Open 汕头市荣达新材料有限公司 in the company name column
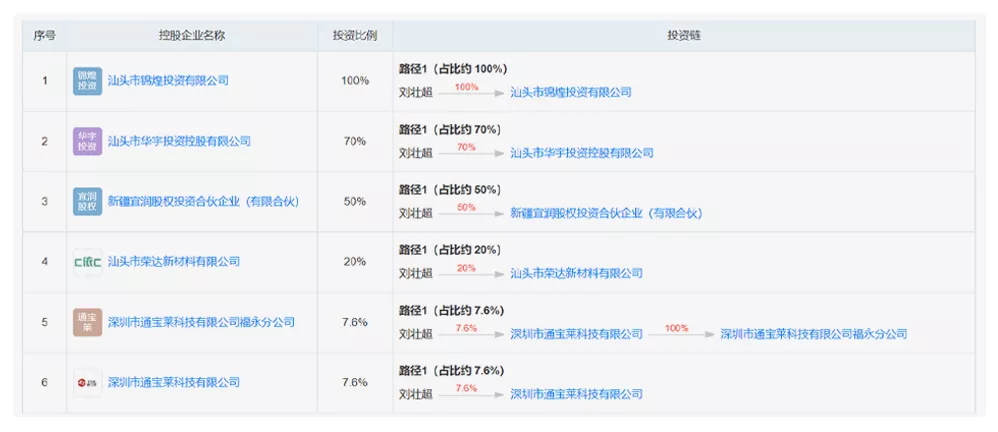Viewport: 998px width, 432px height. [174, 262]
